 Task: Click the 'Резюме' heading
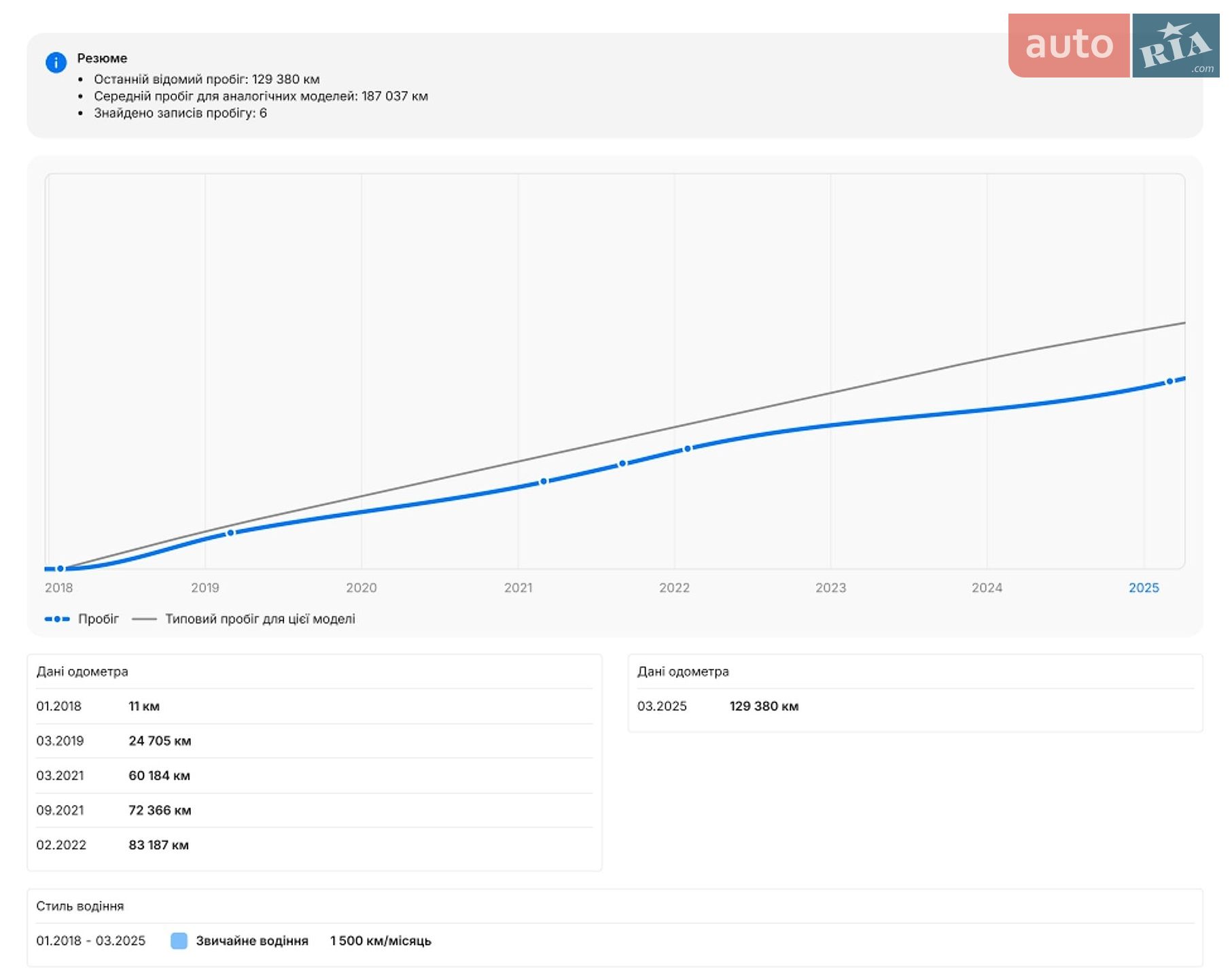(102, 58)
